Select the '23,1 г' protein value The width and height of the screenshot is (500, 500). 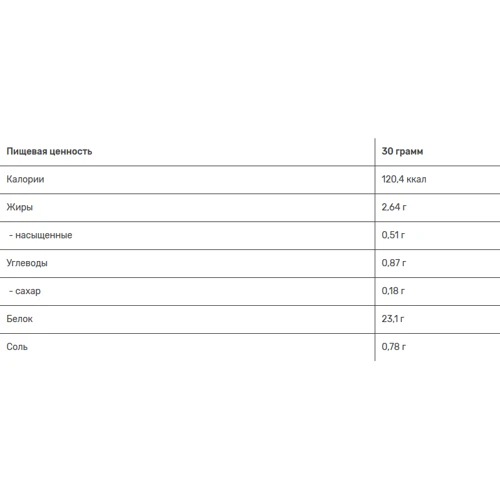point(393,319)
